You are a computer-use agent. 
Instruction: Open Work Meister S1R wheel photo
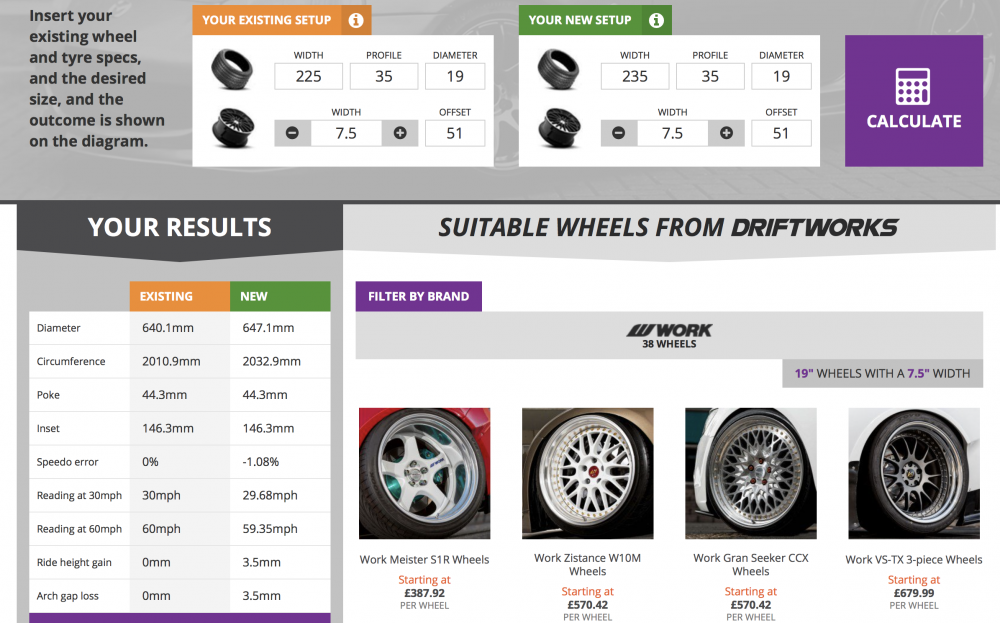pos(425,473)
